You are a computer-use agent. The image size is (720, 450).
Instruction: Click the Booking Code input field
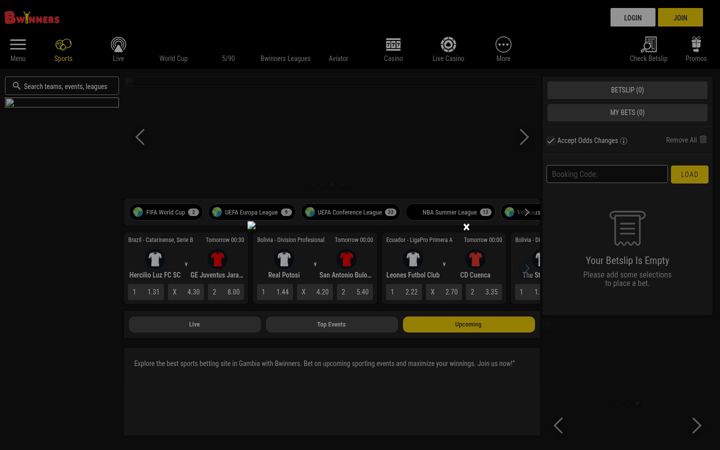point(607,174)
